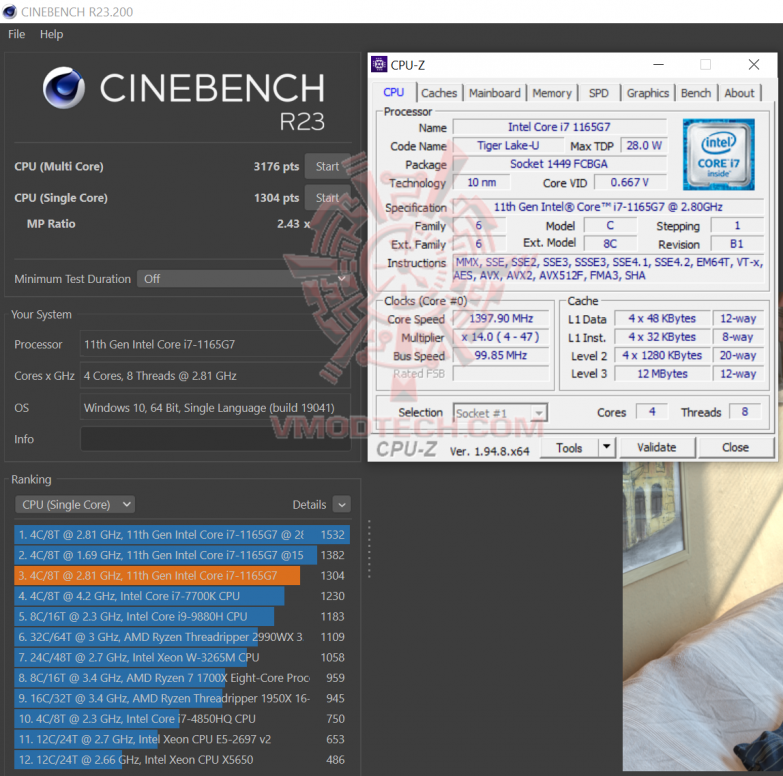Viewport: 783px width, 776px height.
Task: Switch to the Bench tab in CPU-Z
Action: tap(696, 93)
